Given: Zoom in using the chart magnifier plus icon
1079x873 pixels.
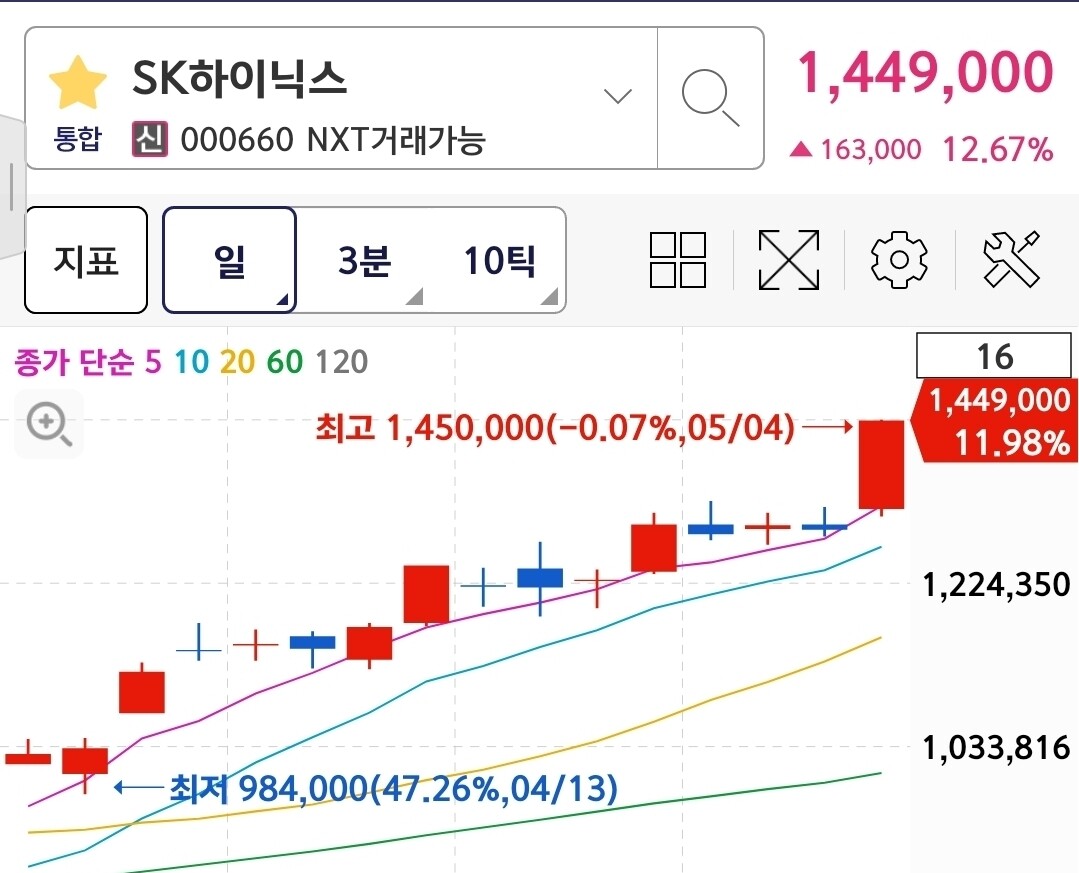Looking at the screenshot, I should tap(49, 424).
